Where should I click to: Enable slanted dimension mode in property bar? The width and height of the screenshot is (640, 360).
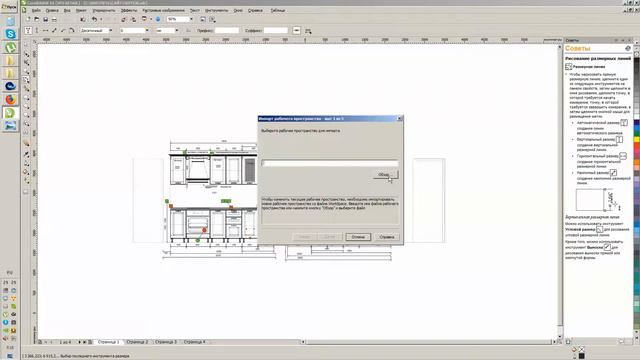pos(54,31)
